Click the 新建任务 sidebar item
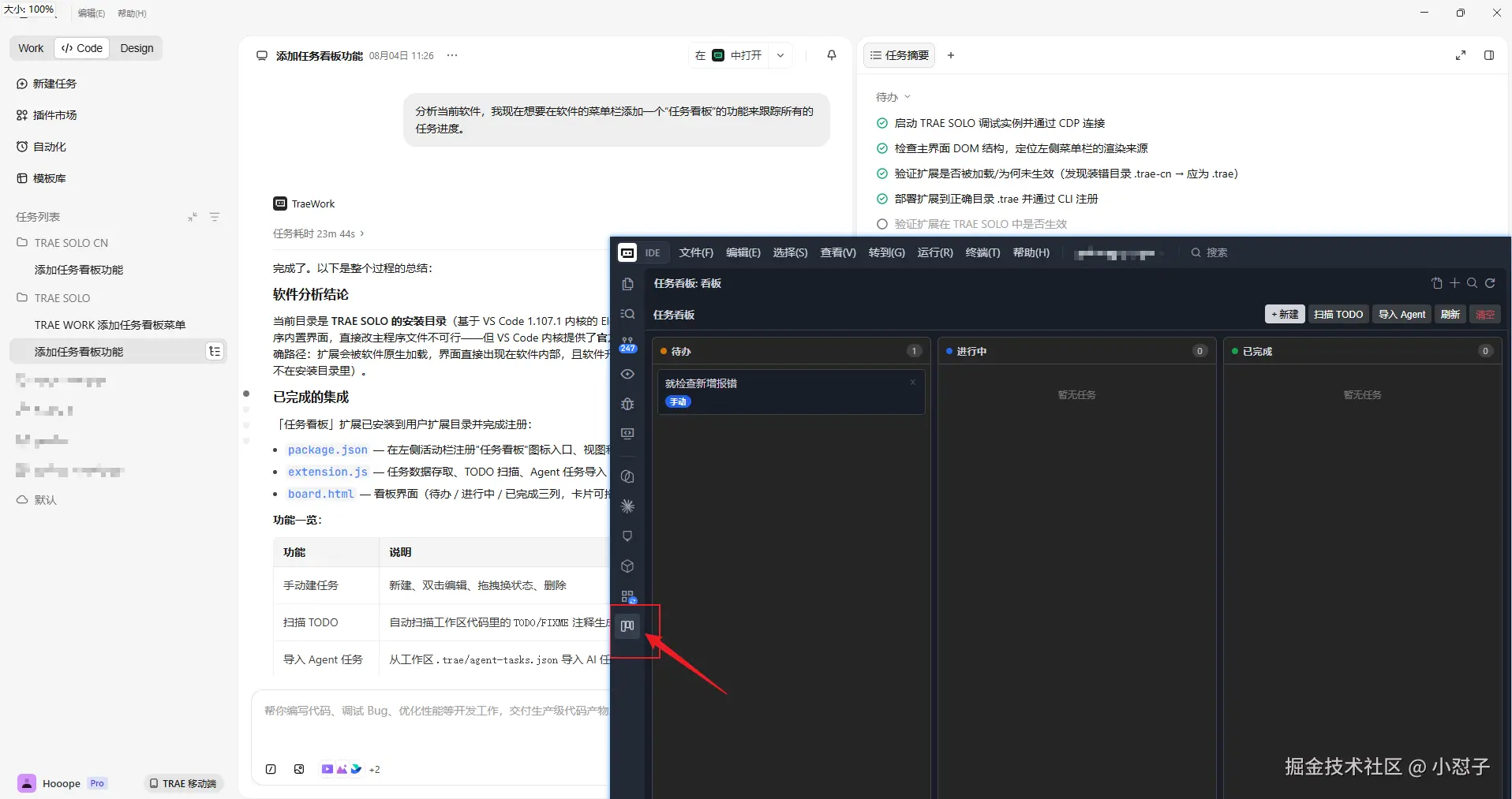The image size is (1512, 799). 47,84
